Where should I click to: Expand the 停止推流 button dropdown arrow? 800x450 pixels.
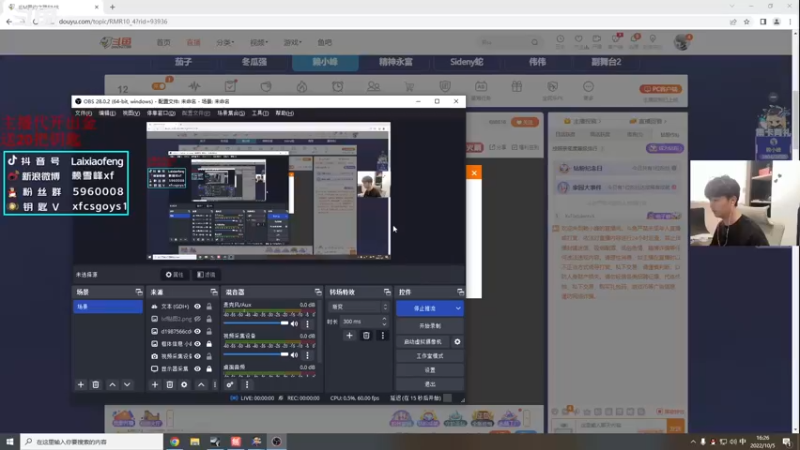tap(458, 308)
